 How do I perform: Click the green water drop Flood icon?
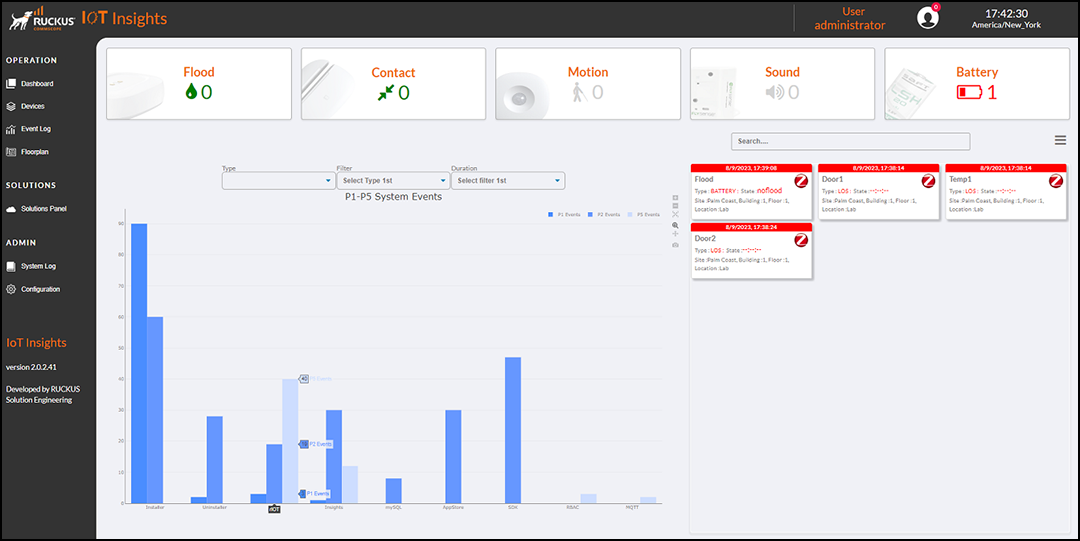tap(191, 91)
